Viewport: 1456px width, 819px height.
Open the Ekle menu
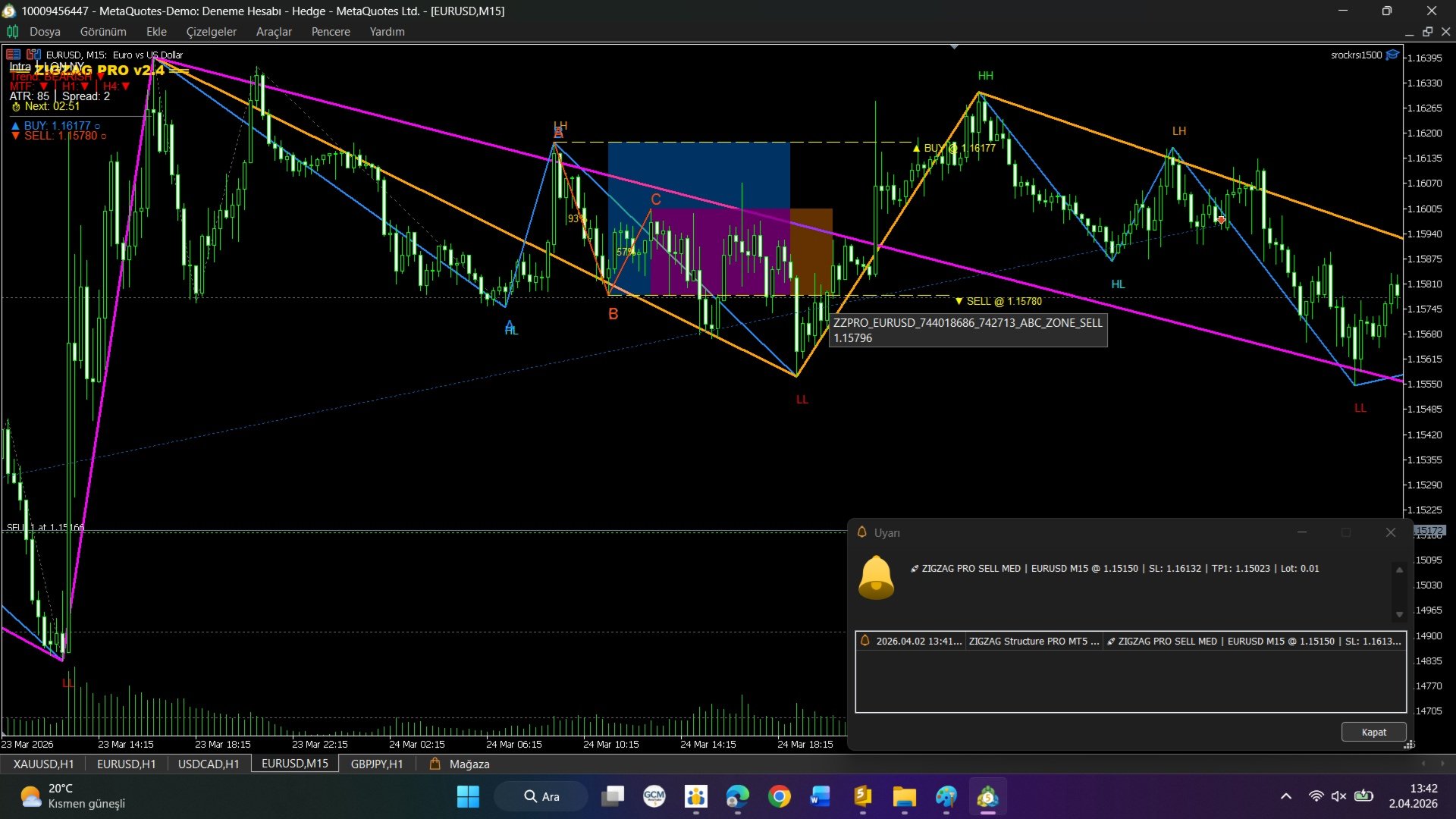(x=156, y=32)
